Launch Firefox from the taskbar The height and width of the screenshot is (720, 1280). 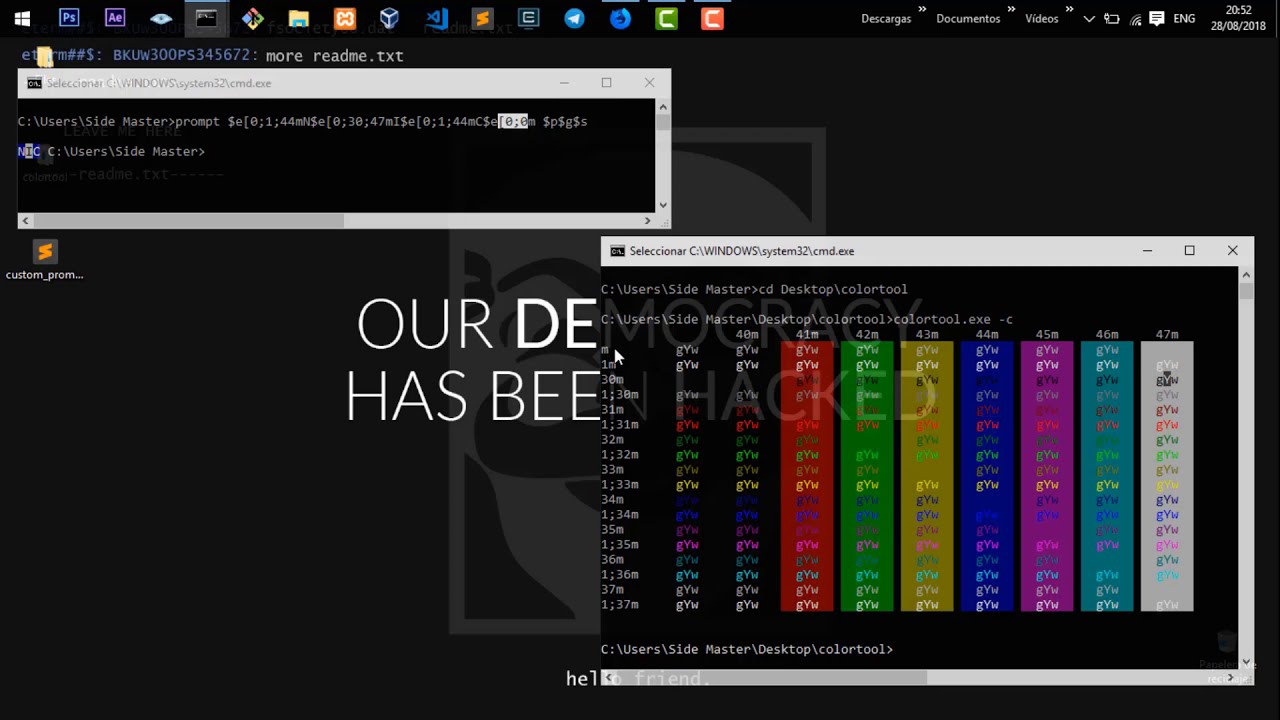(x=620, y=18)
